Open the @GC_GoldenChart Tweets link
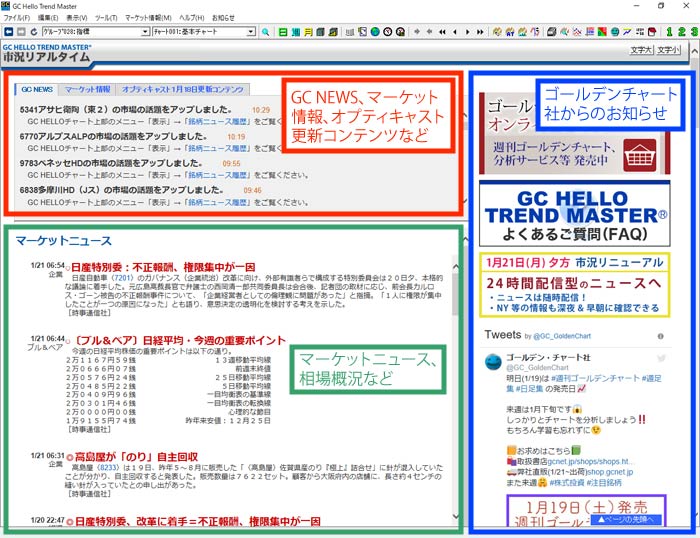The height and width of the screenshot is (538, 700). [562, 336]
